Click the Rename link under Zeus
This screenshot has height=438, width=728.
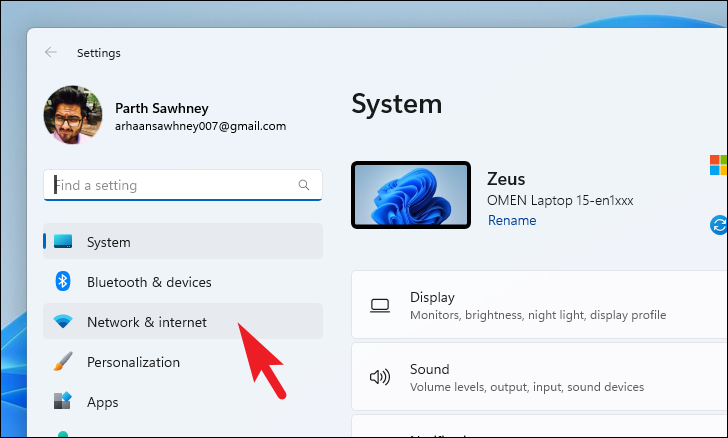[x=512, y=220]
